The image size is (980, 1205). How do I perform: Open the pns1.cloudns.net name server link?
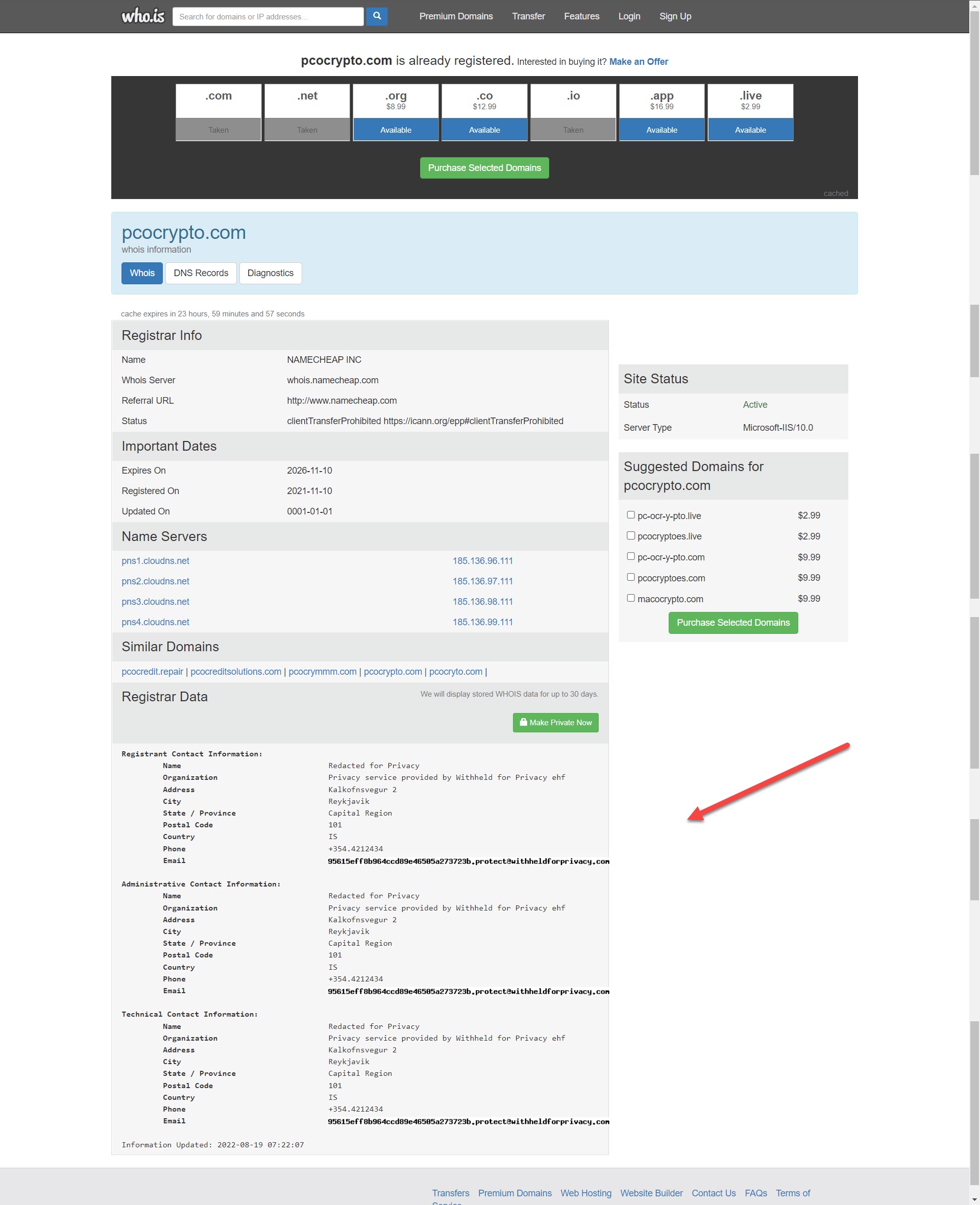tap(155, 561)
